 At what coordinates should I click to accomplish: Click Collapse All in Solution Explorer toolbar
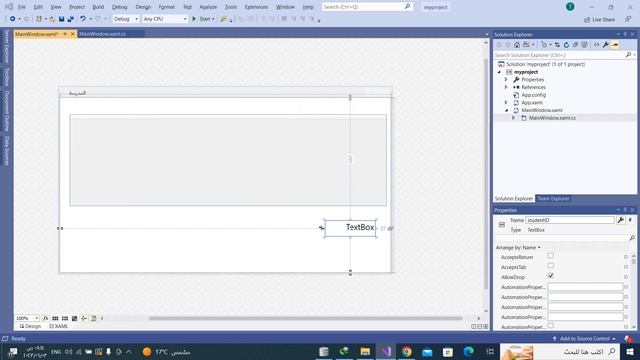click(575, 44)
